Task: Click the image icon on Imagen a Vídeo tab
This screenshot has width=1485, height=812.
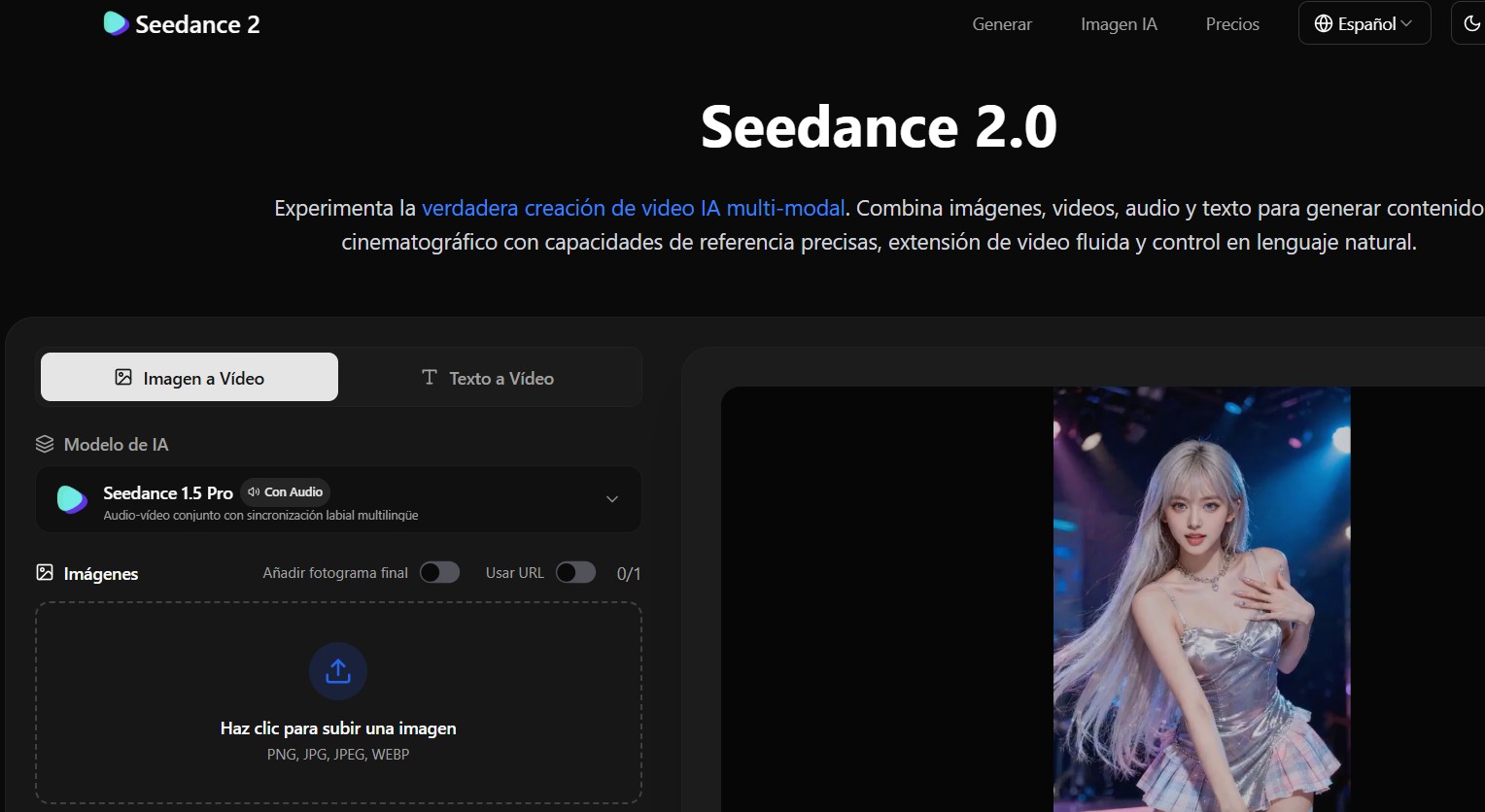Action: point(122,378)
